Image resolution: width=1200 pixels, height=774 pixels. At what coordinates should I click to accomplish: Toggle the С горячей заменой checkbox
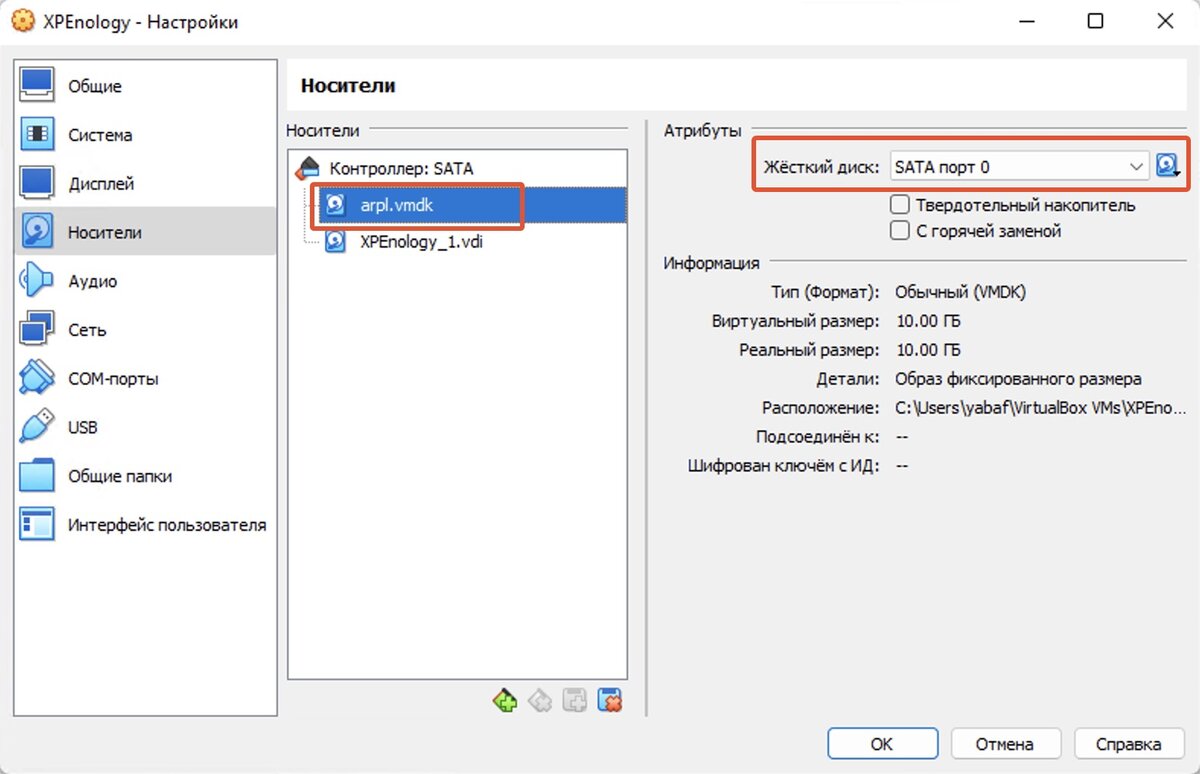900,231
